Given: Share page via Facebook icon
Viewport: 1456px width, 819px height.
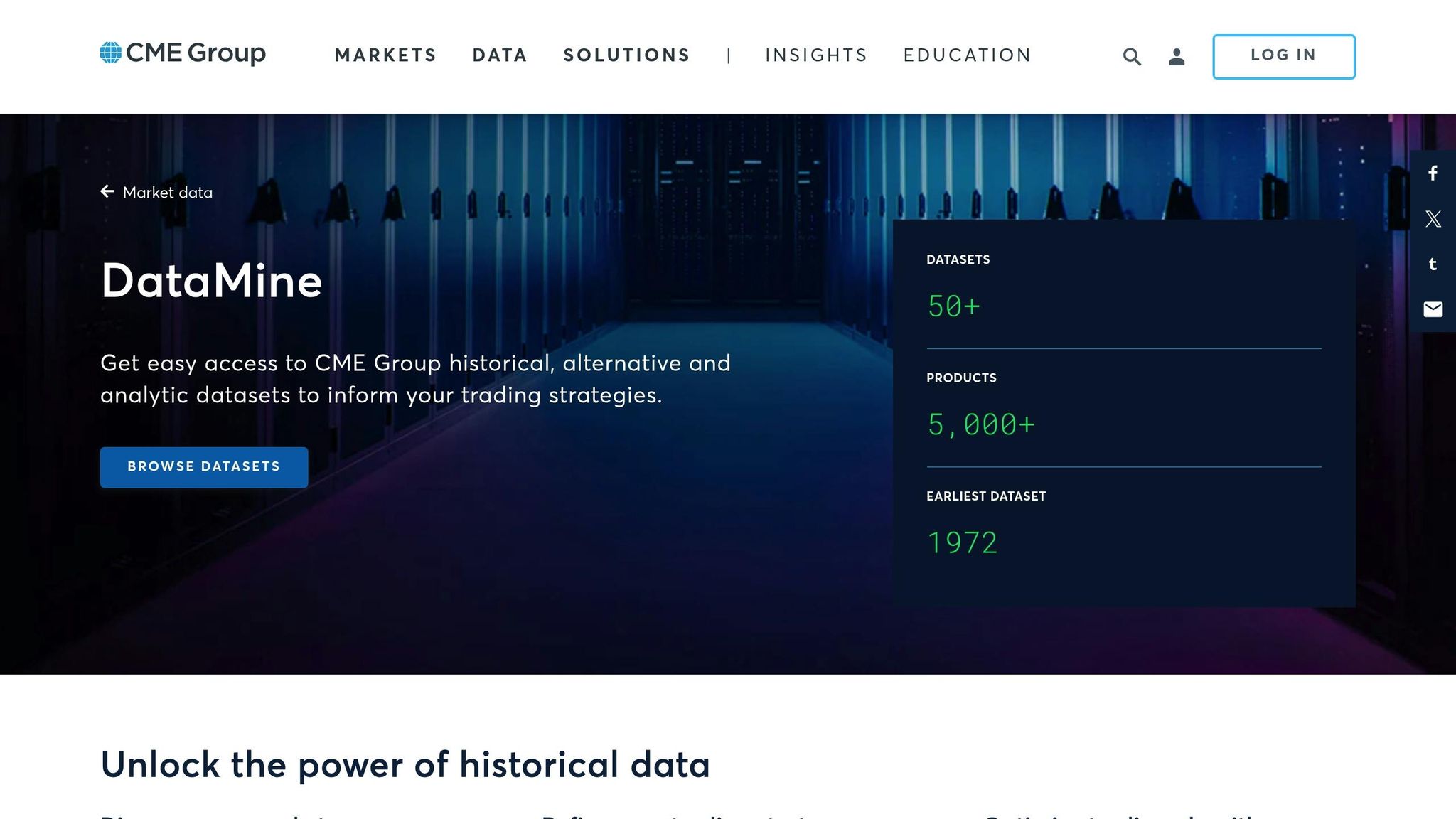Looking at the screenshot, I should 1433,173.
